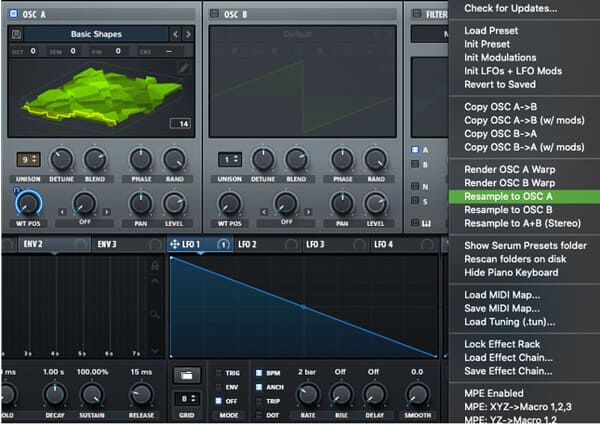Viewport: 600px width, 424px height.
Task: Choose Hide Piano Keyboard entry
Action: (524, 272)
